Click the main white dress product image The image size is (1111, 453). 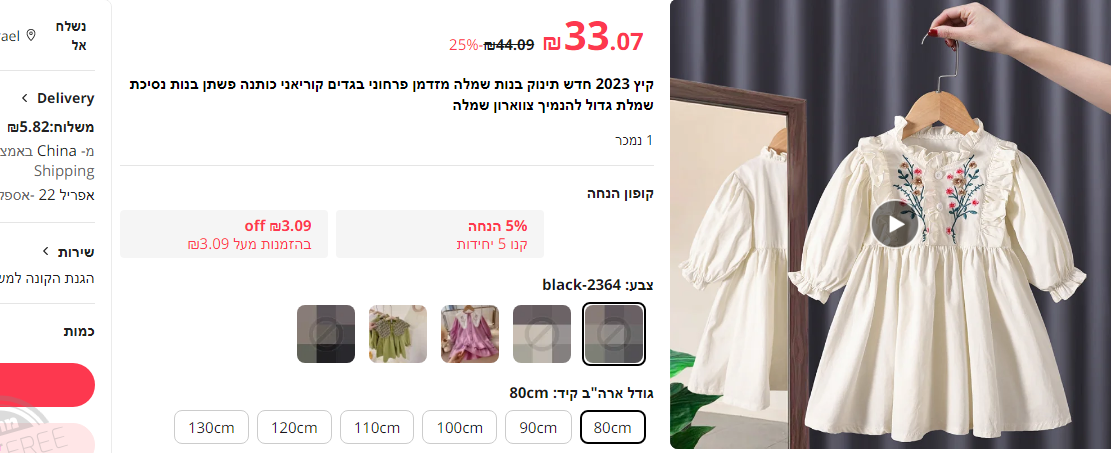pos(891,224)
